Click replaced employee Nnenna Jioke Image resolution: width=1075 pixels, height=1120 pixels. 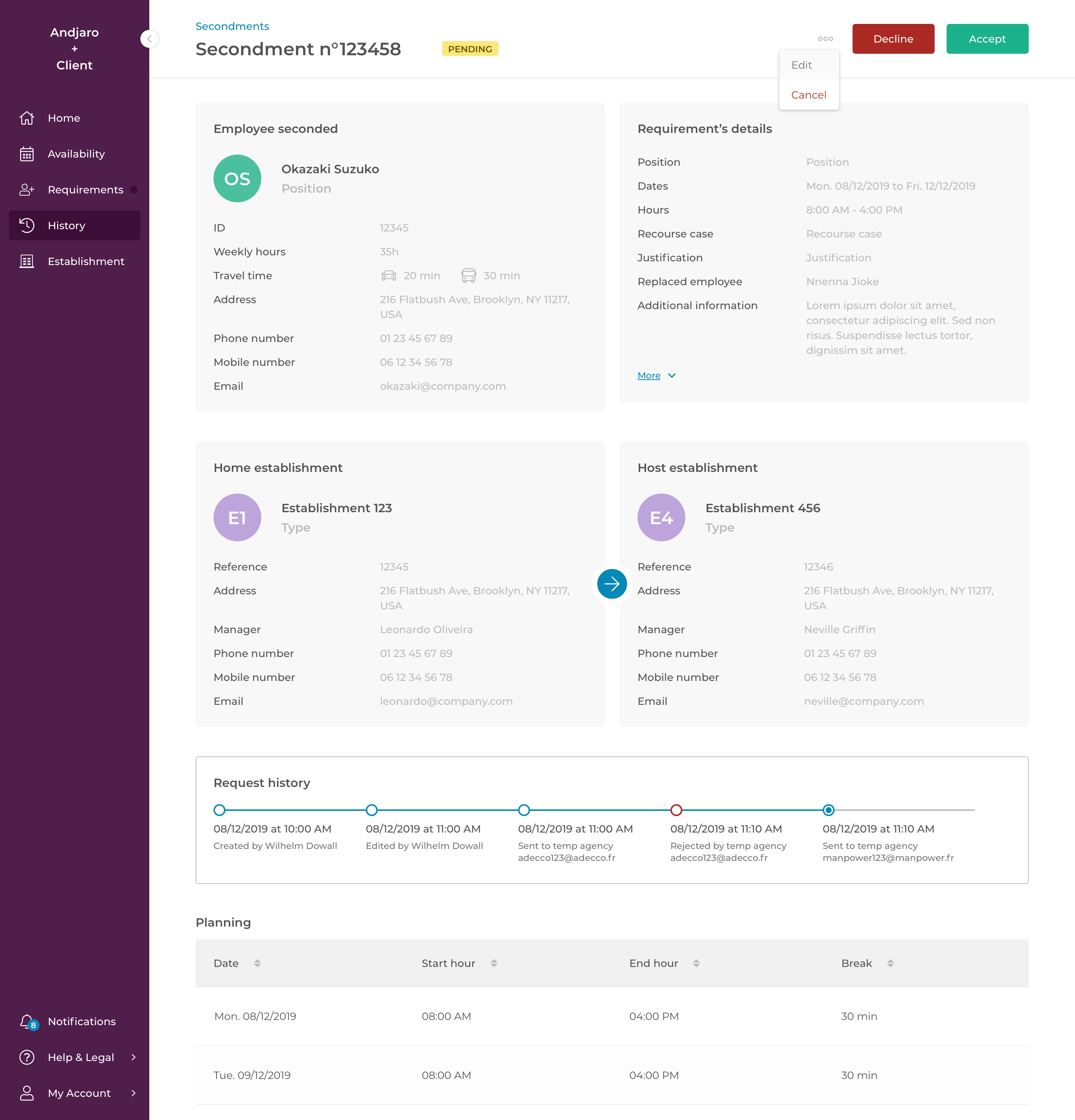click(x=842, y=282)
